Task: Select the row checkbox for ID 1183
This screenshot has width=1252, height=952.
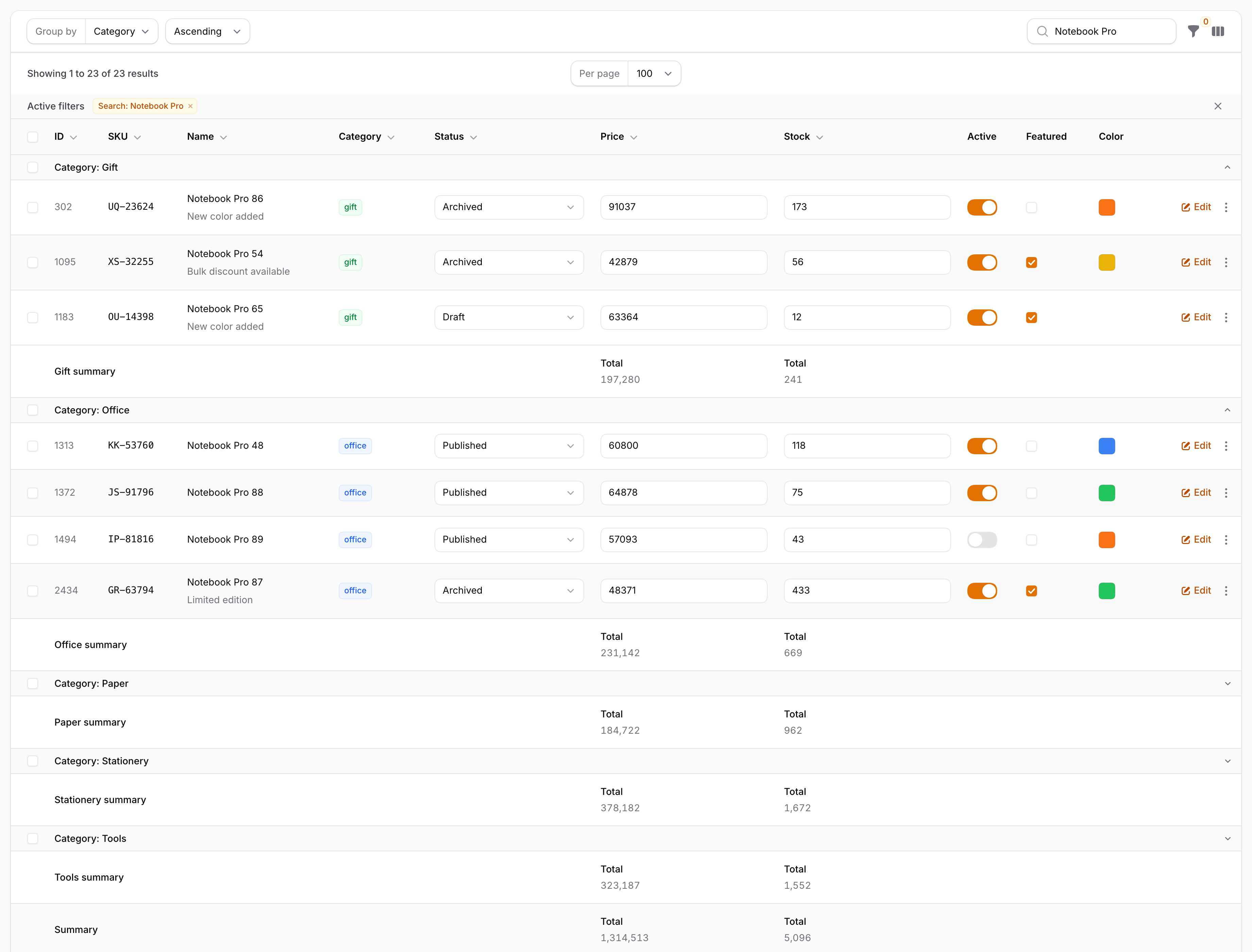Action: [x=33, y=317]
